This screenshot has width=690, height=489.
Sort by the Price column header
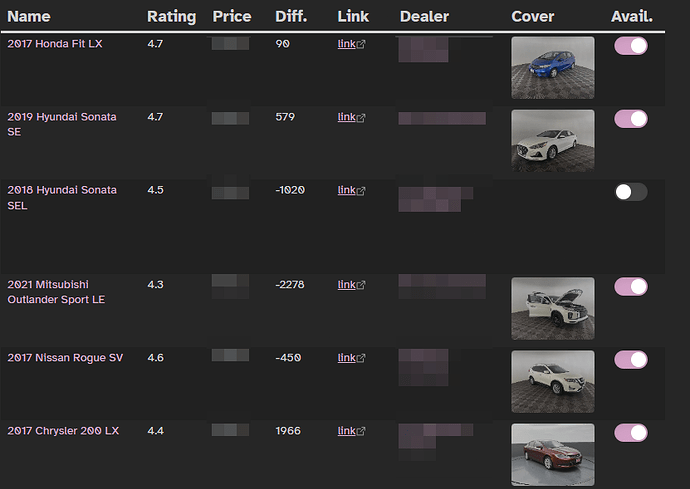click(x=232, y=17)
